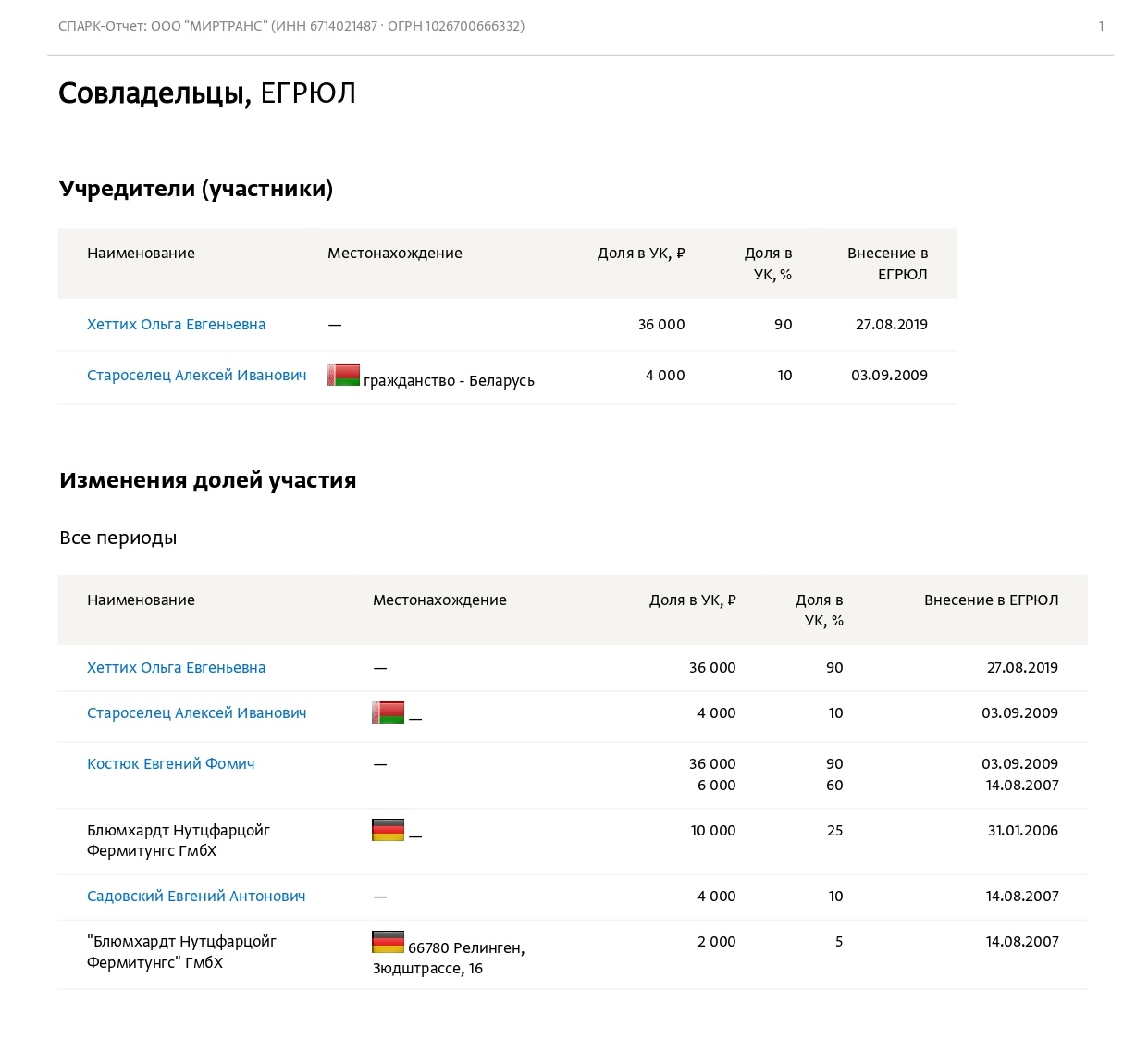Click the Совладельцы, ЕГРЮЛ page title
The image size is (1148, 1052).
click(x=207, y=93)
